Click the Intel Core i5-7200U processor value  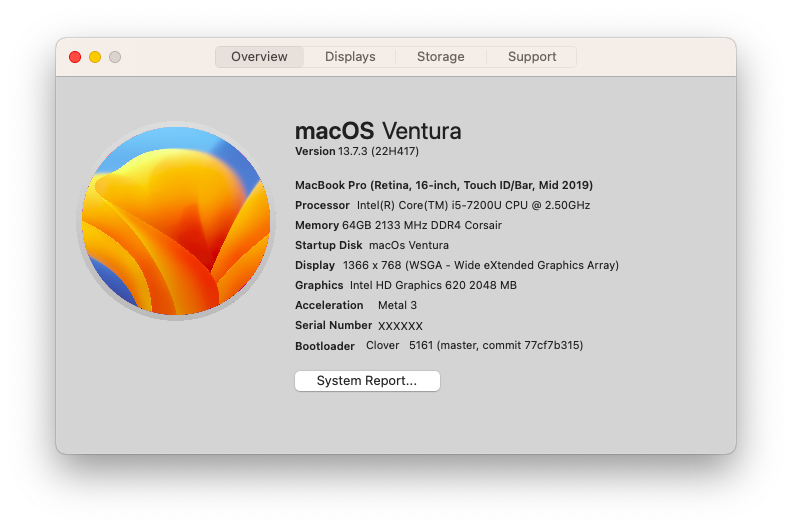[473, 205]
